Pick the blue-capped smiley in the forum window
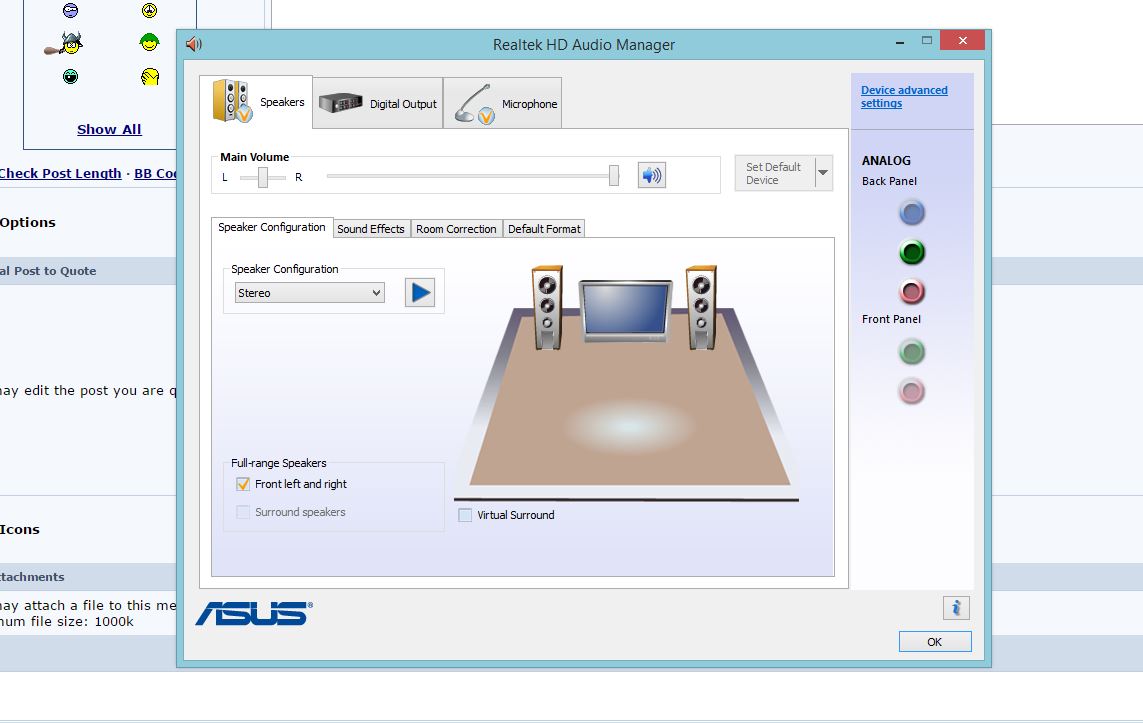The height and width of the screenshot is (723, 1143). pyautogui.click(x=70, y=10)
